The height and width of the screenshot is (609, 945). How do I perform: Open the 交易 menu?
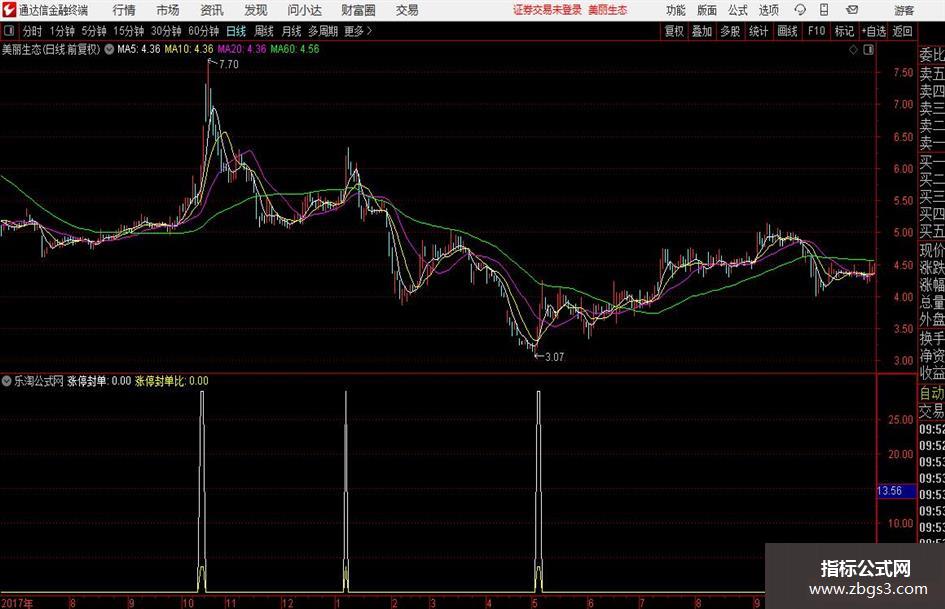point(407,10)
